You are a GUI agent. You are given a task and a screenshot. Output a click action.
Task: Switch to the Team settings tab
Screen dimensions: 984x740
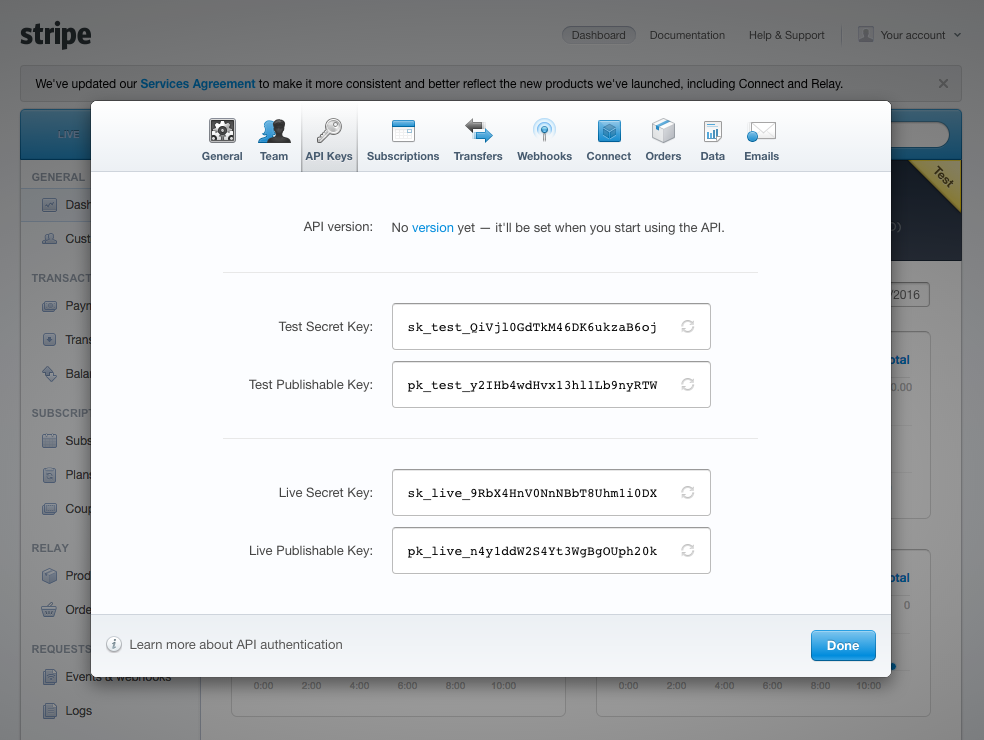[x=274, y=139]
